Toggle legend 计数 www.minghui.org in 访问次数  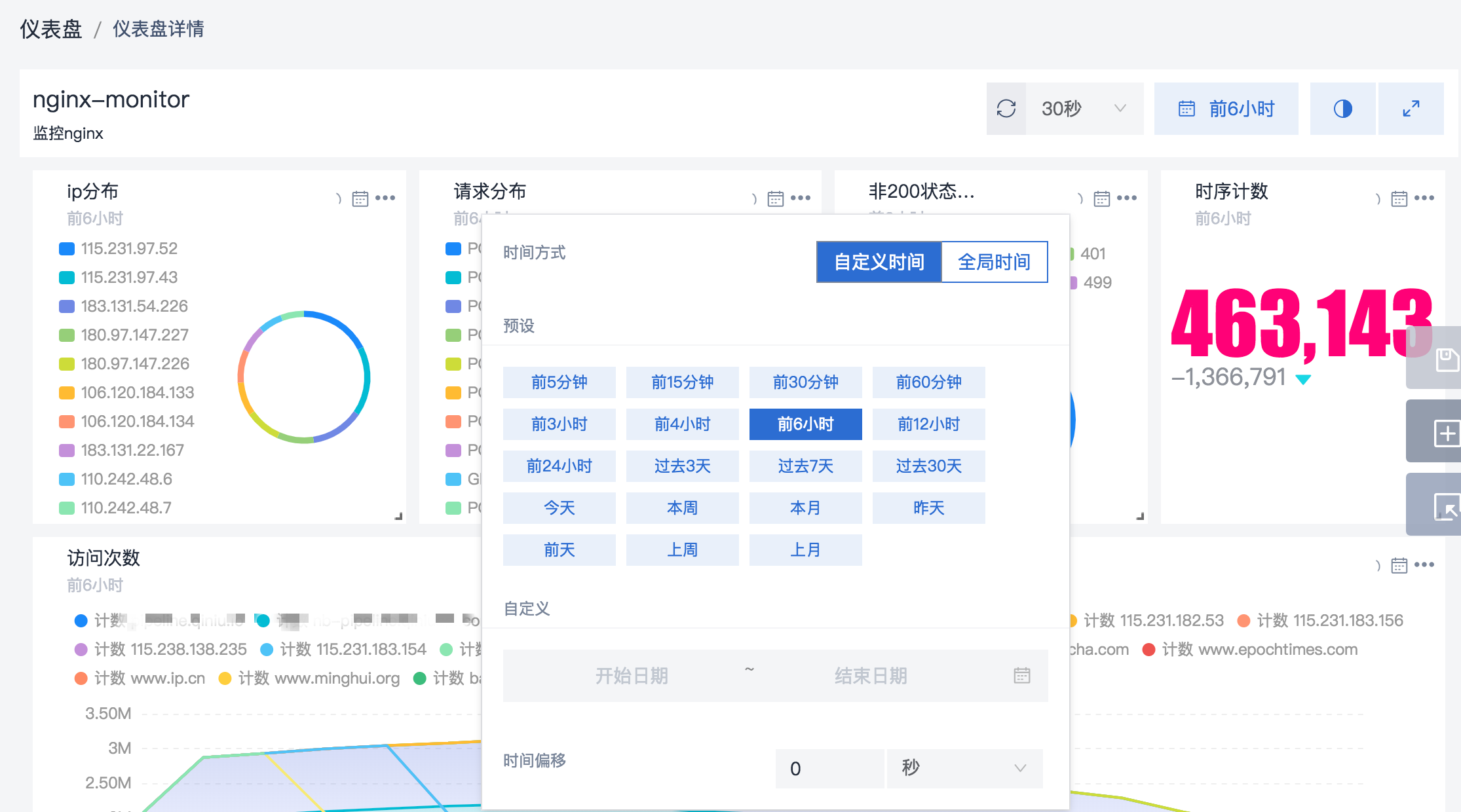coord(309,678)
